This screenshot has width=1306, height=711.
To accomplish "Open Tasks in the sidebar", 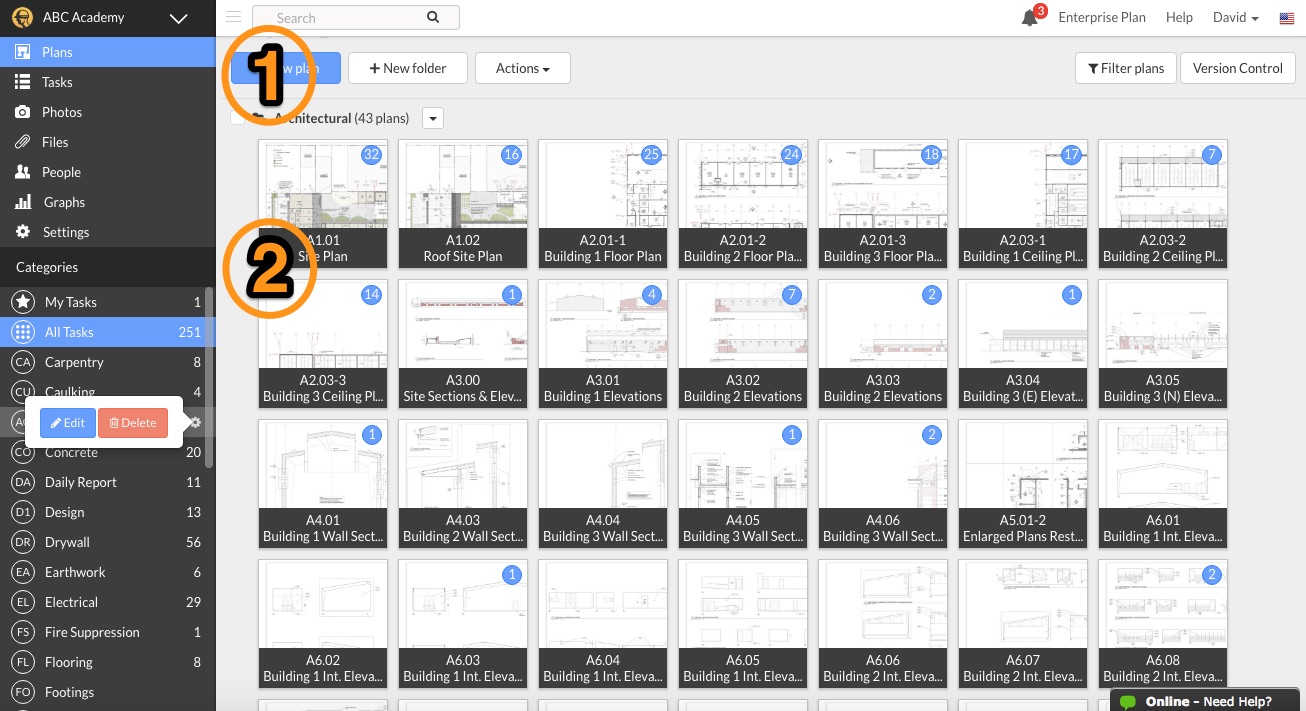I will pyautogui.click(x=108, y=82).
